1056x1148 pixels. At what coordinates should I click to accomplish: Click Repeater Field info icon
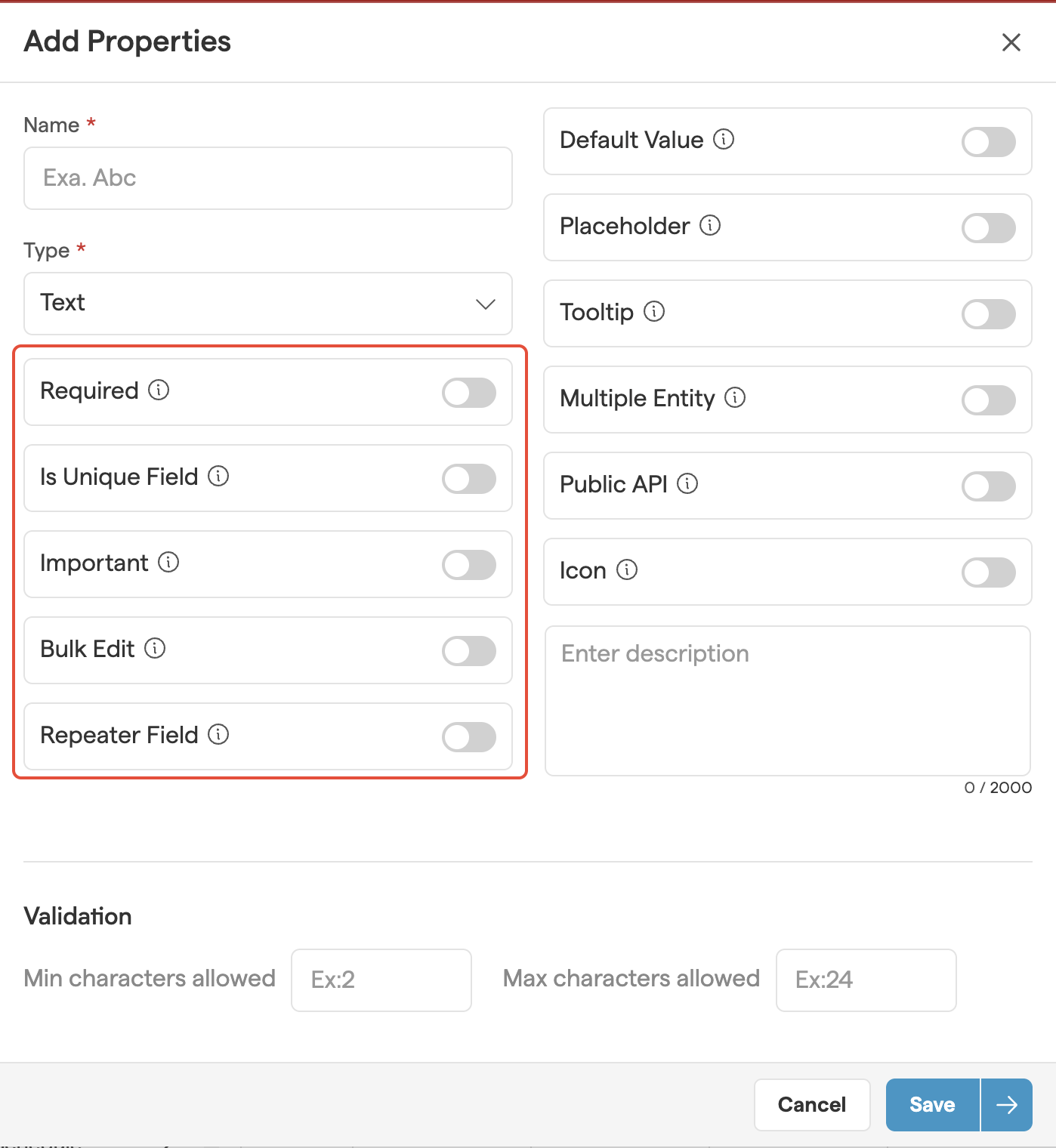pyautogui.click(x=218, y=735)
